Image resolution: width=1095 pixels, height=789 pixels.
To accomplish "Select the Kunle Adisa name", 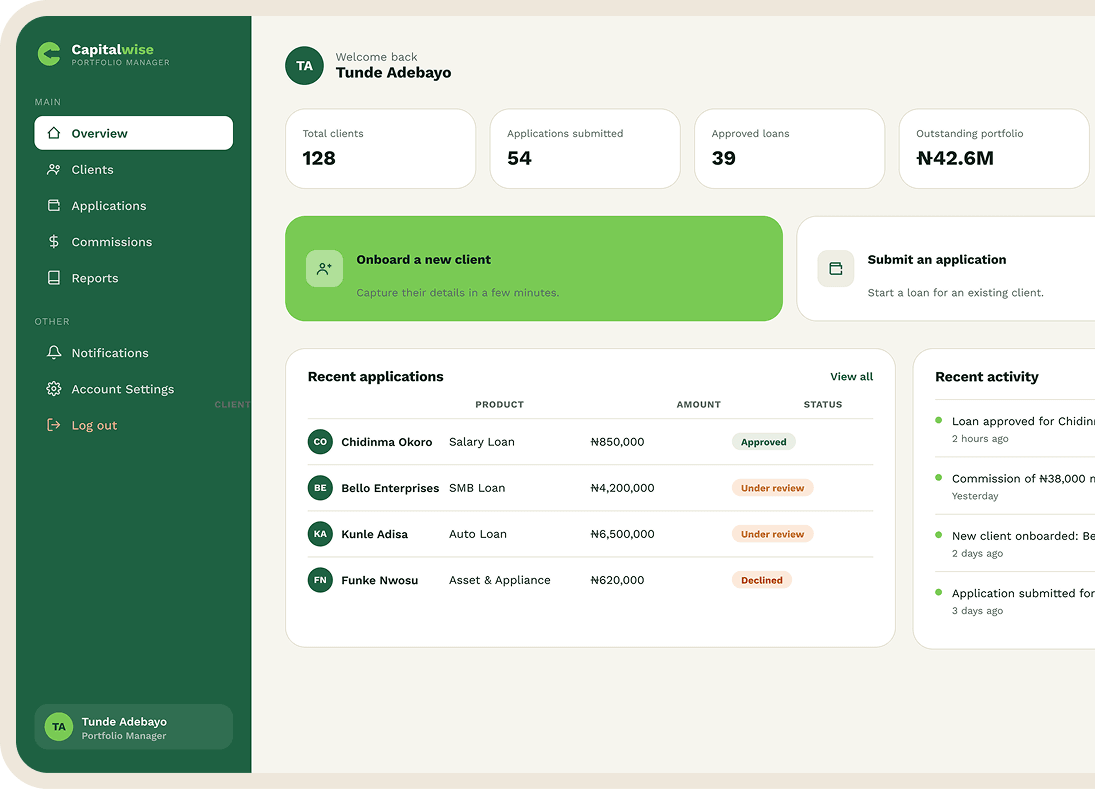I will [x=374, y=533].
